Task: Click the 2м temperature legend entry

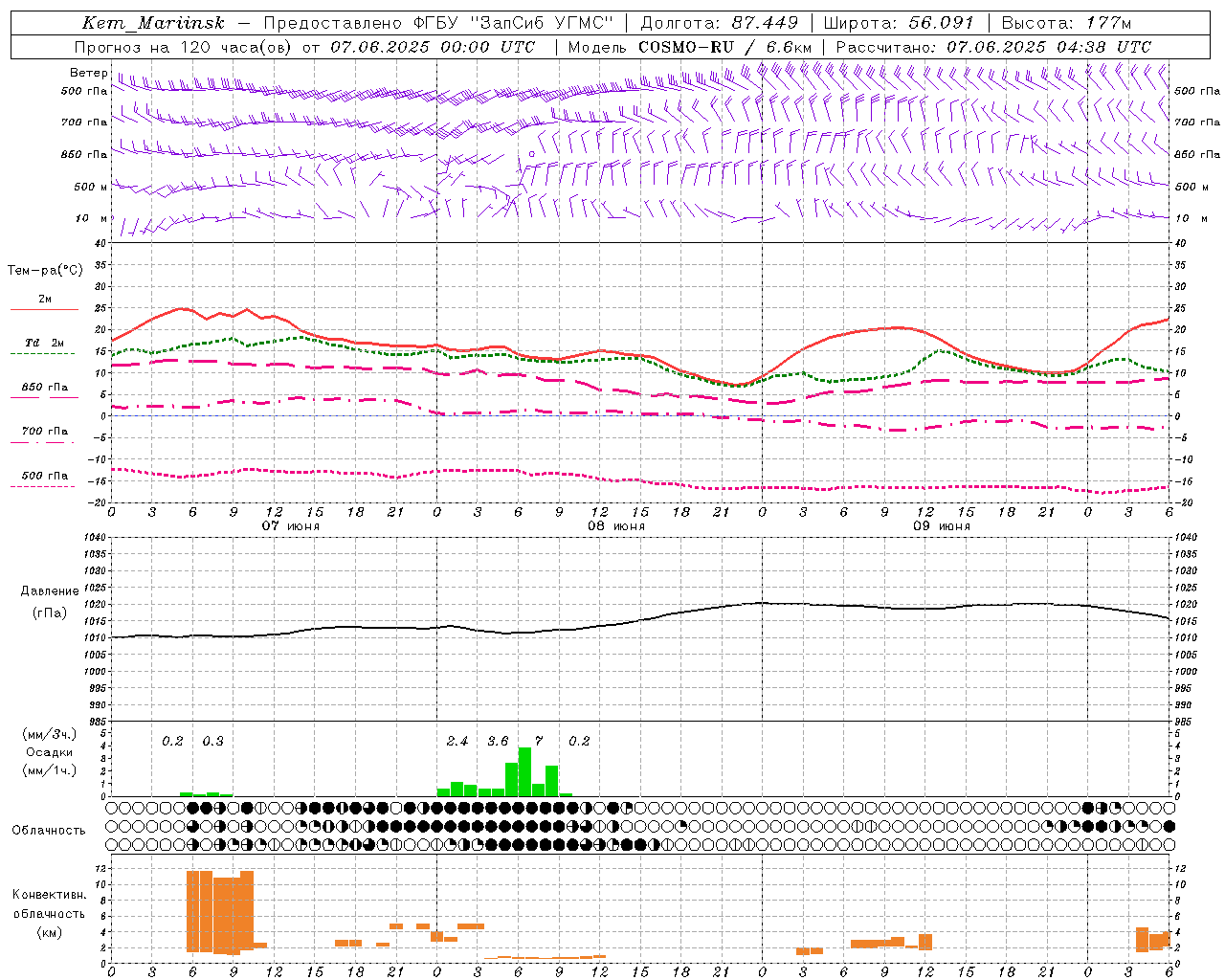Action: pos(45,300)
